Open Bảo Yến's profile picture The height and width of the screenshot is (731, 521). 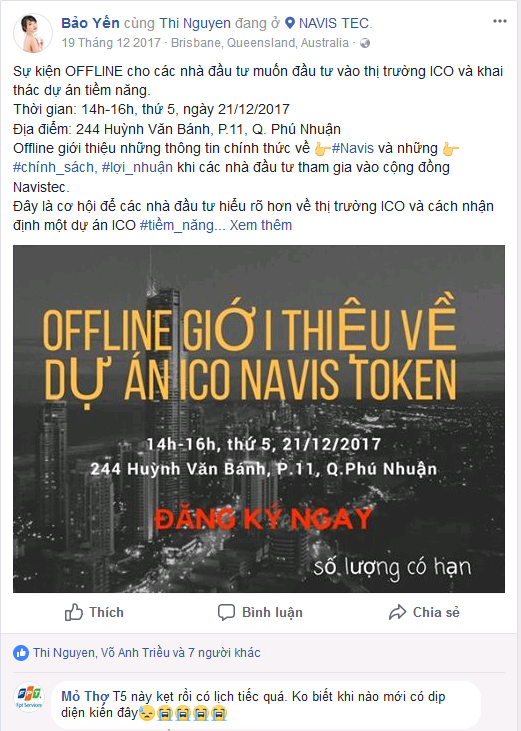33,33
